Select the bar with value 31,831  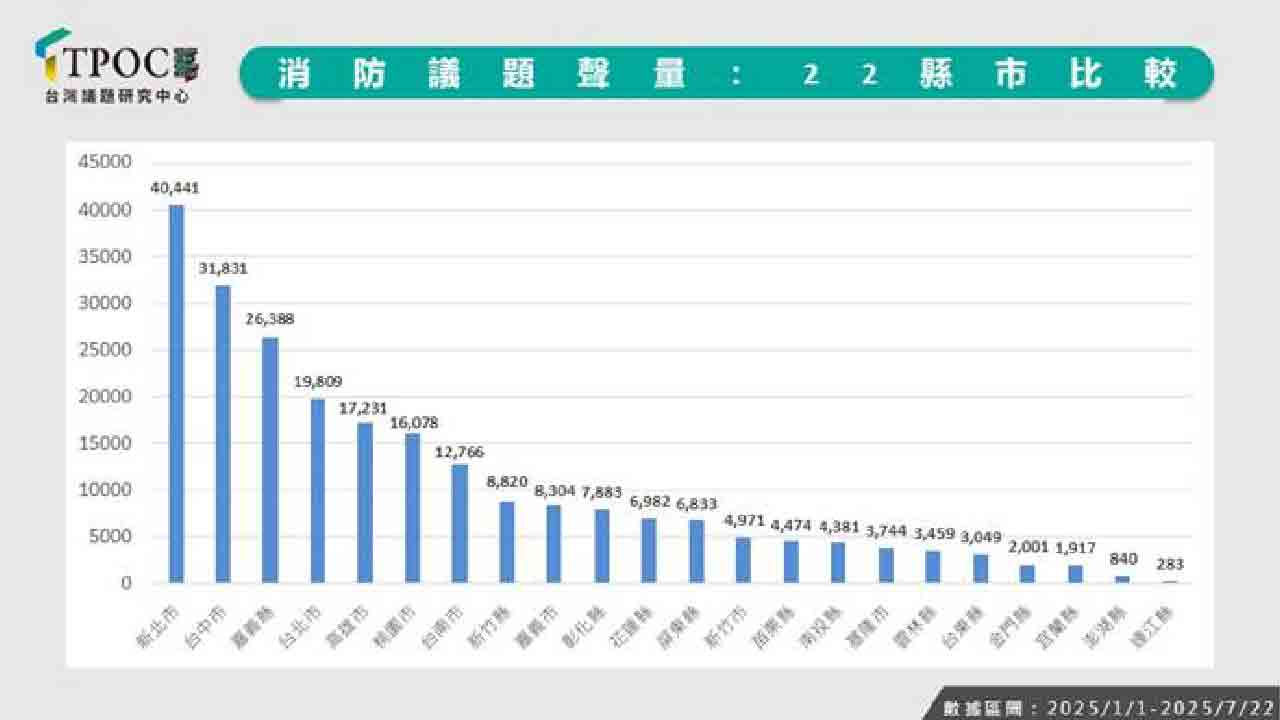click(223, 433)
